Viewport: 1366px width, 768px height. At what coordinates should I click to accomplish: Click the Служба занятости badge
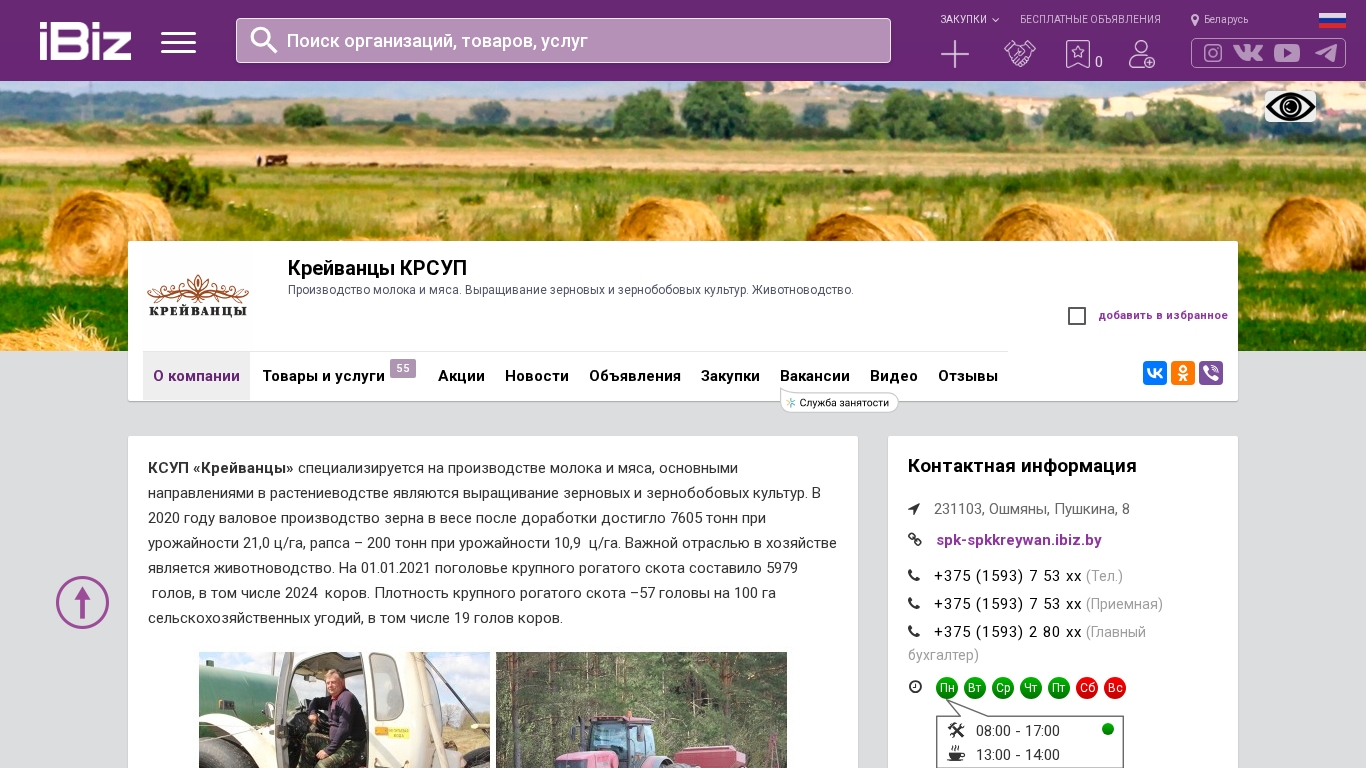[x=839, y=402]
